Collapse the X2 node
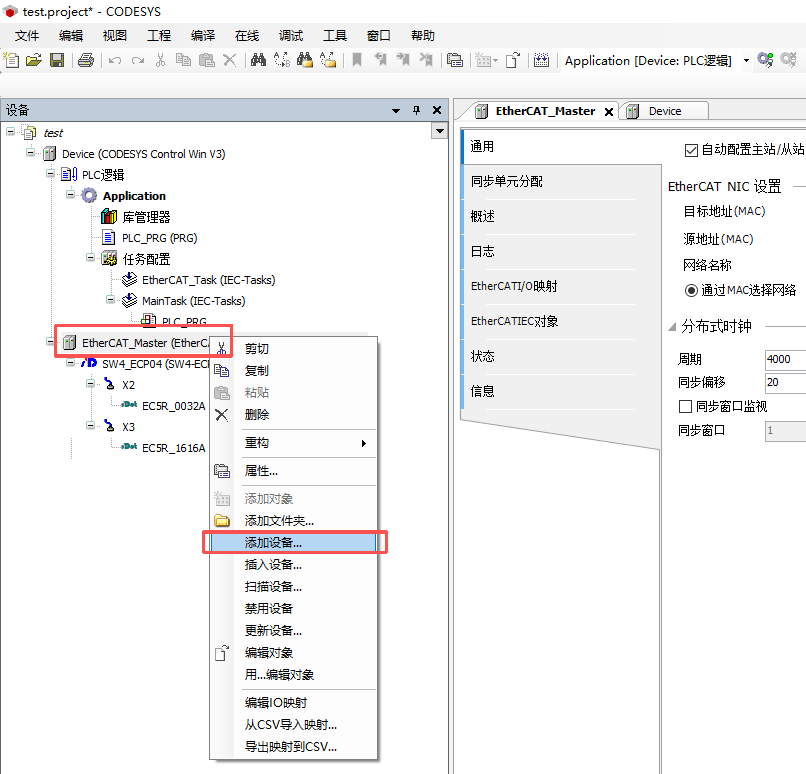806x774 pixels. [x=90, y=383]
